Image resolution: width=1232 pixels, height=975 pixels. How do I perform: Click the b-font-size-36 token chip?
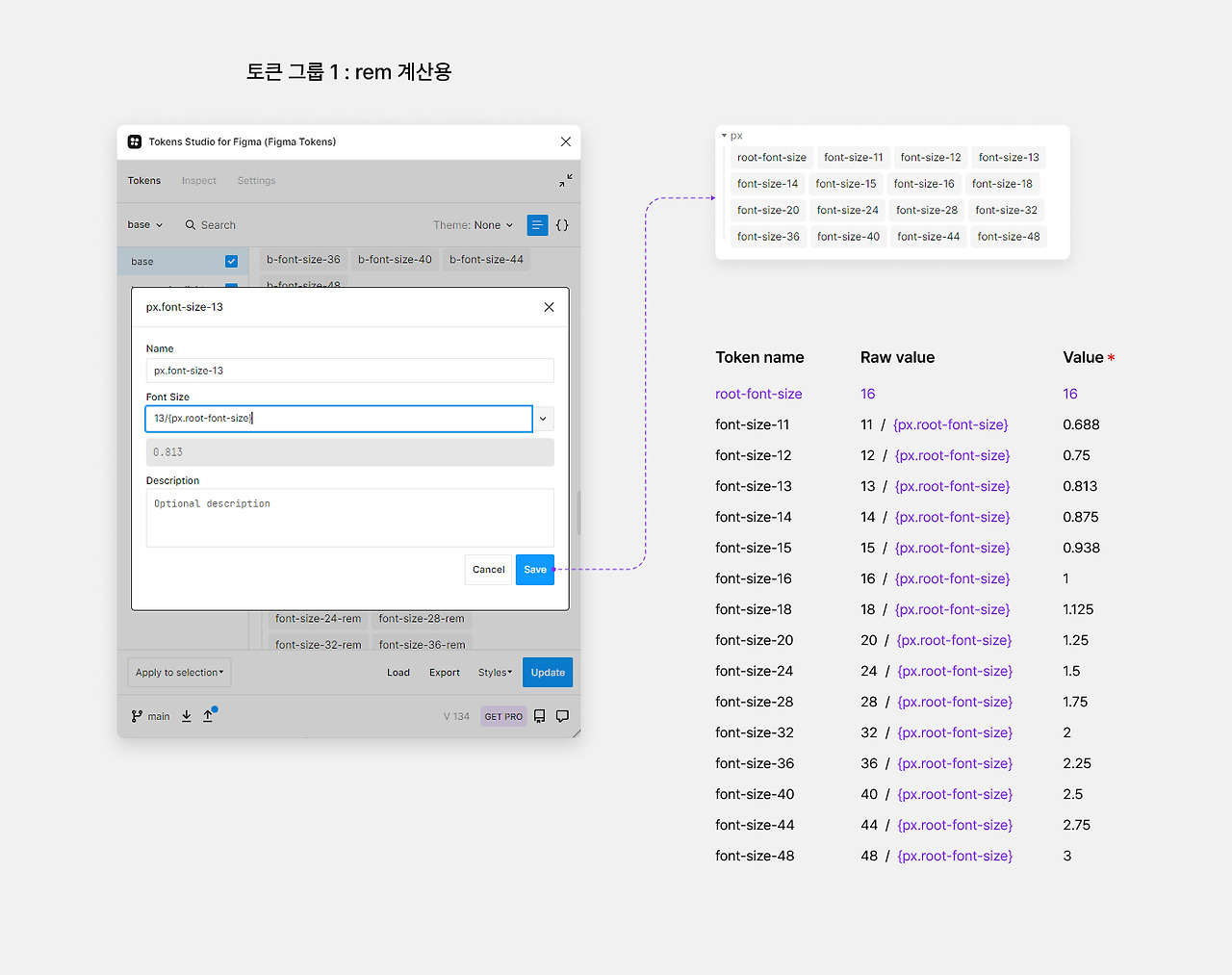tap(303, 260)
